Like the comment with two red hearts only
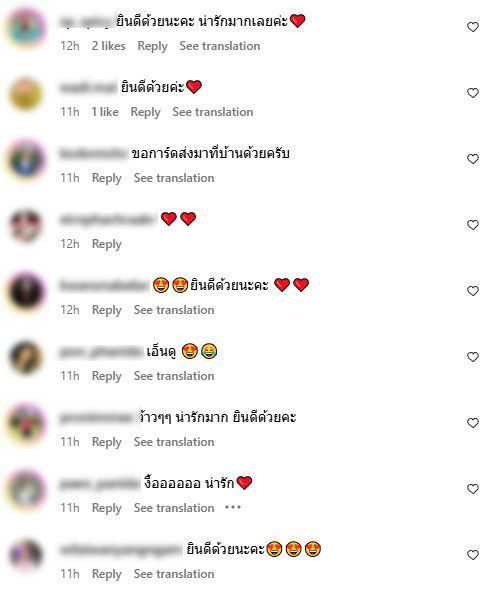Viewport: 486px width, 597px height. point(473,225)
